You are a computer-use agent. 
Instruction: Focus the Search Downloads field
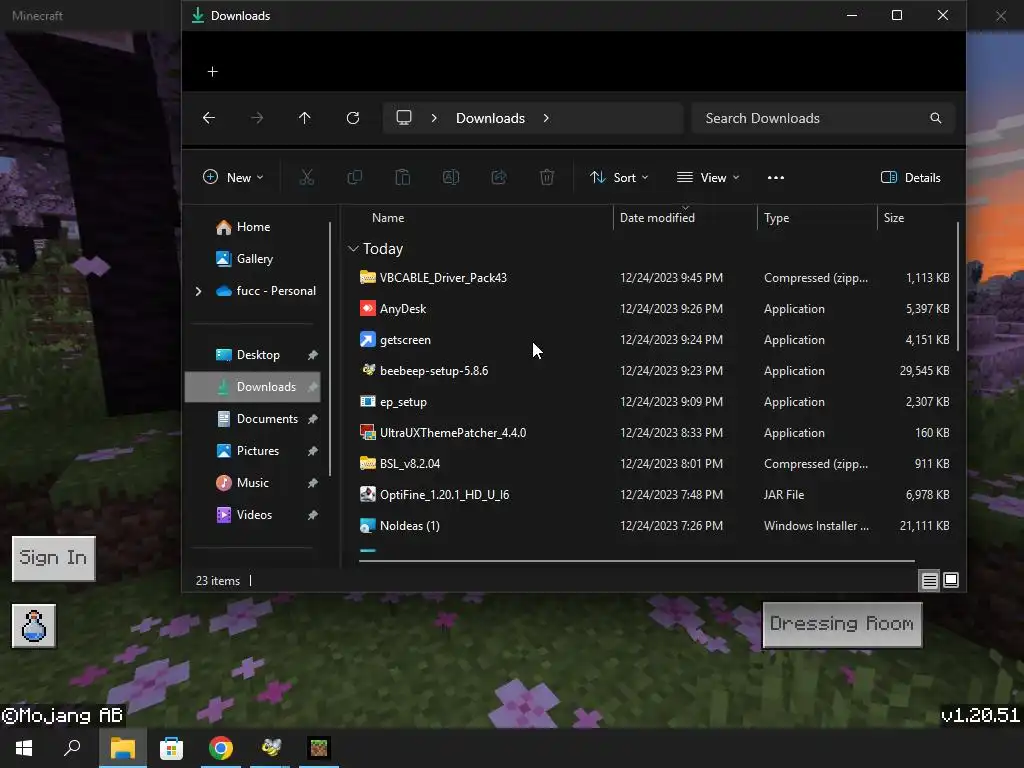click(x=824, y=118)
